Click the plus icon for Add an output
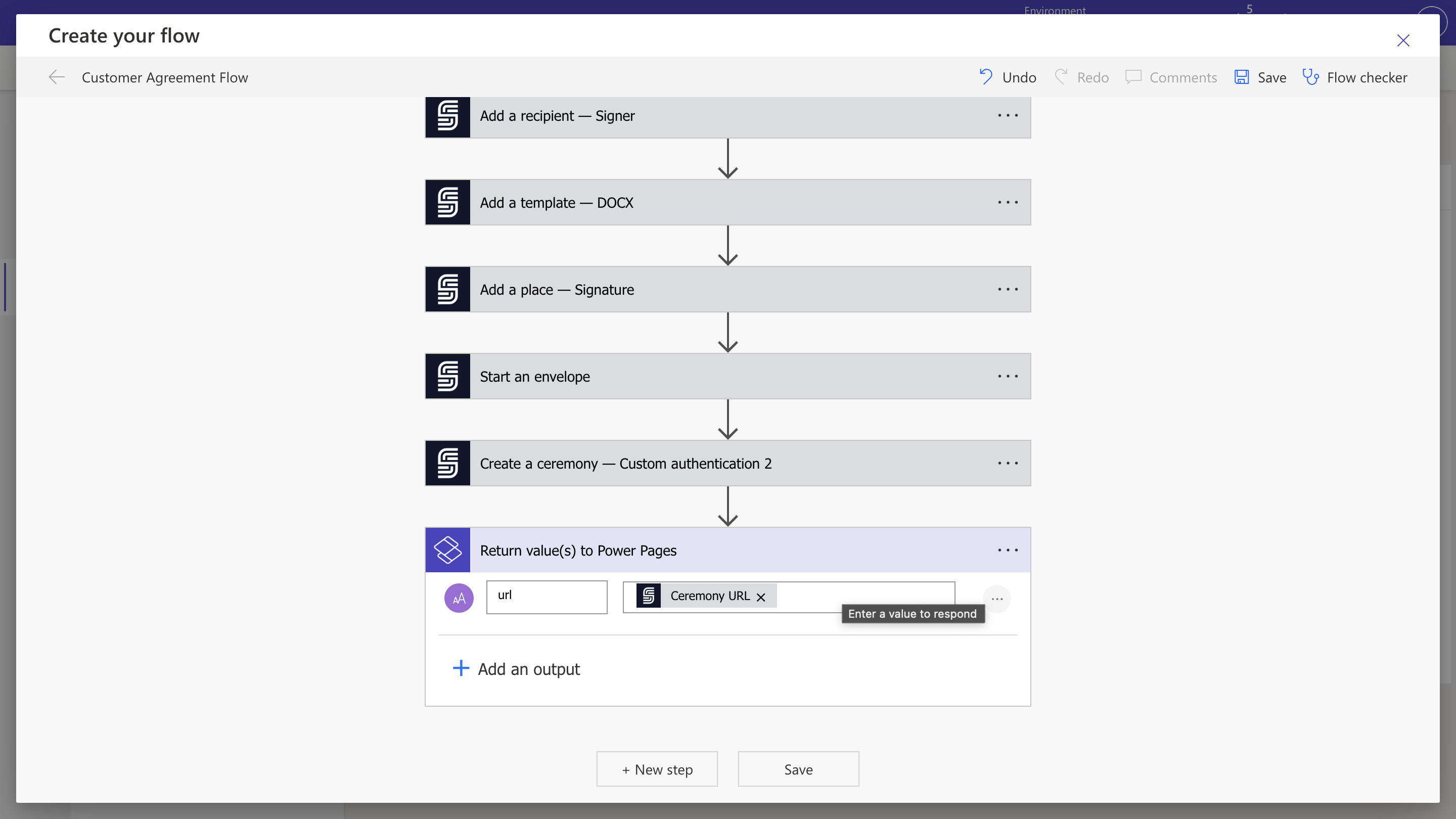The width and height of the screenshot is (1456, 819). pyautogui.click(x=461, y=668)
